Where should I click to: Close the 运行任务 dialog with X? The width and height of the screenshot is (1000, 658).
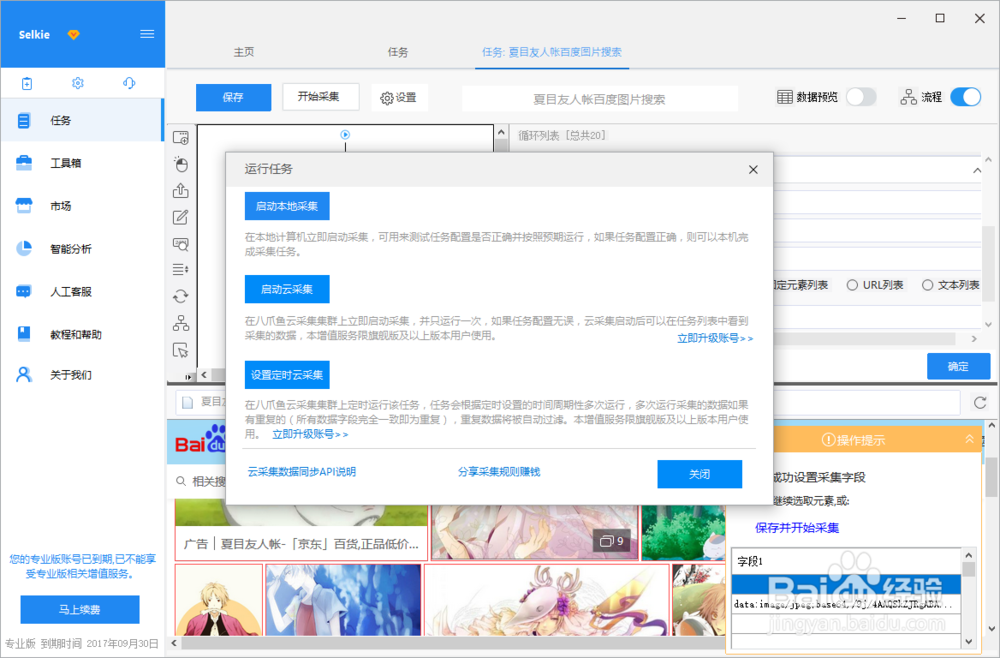pyautogui.click(x=753, y=170)
